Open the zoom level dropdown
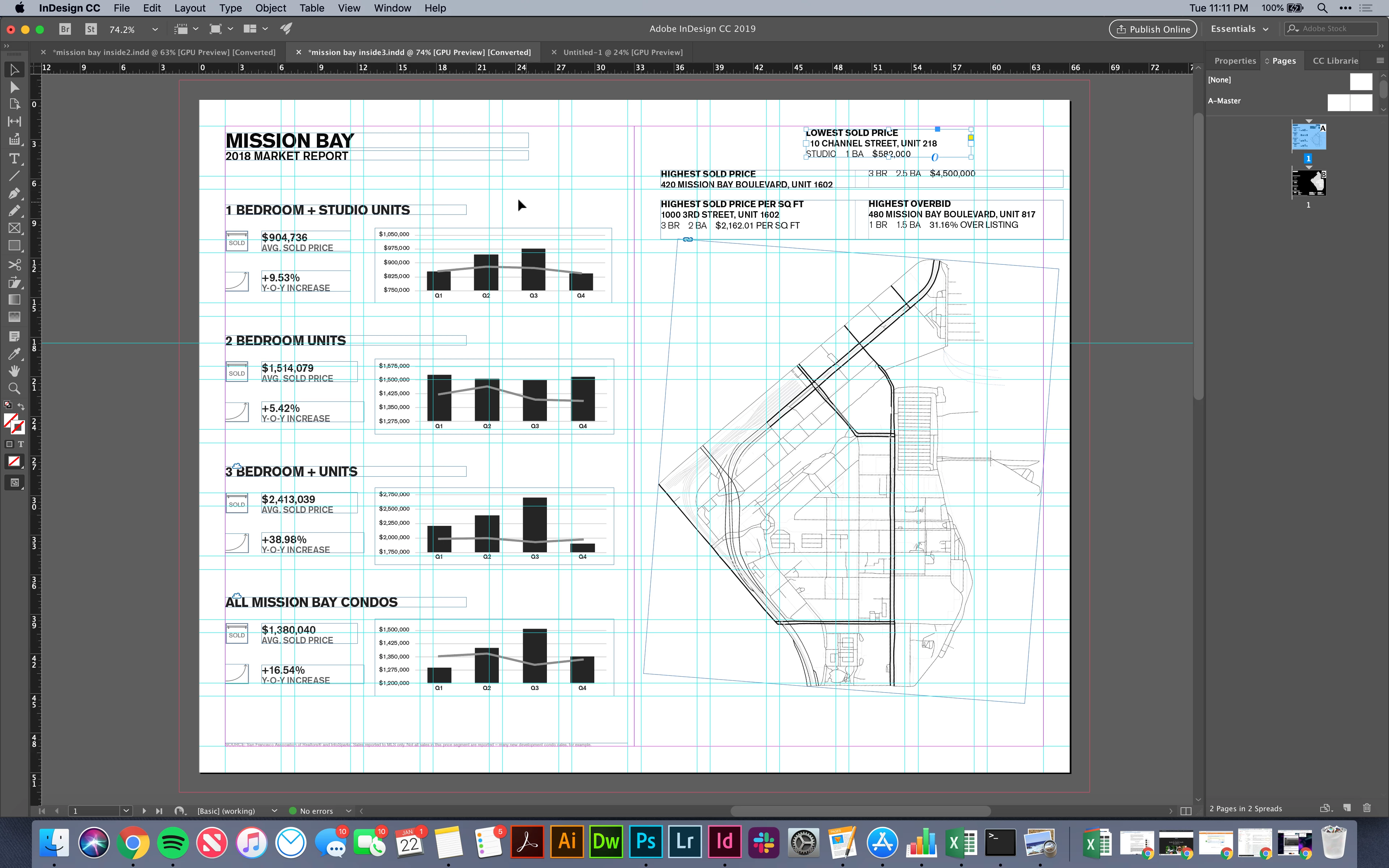Viewport: 1389px width, 868px height. pos(154,29)
